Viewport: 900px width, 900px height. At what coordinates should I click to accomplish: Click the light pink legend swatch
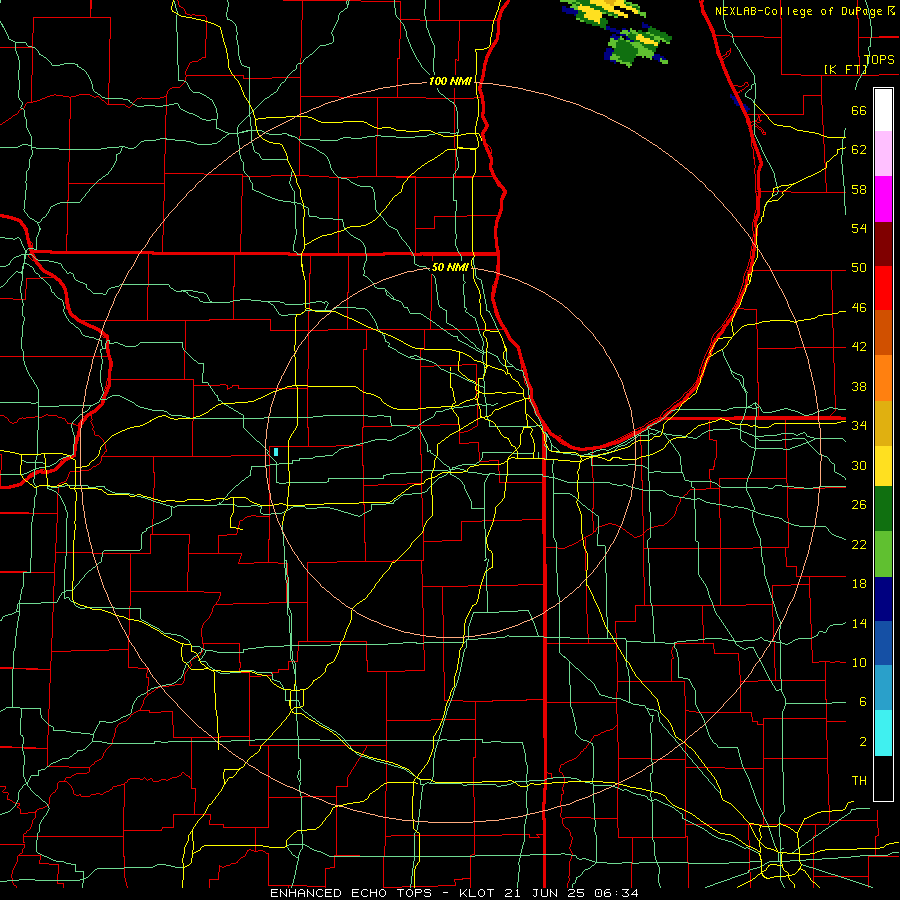883,154
